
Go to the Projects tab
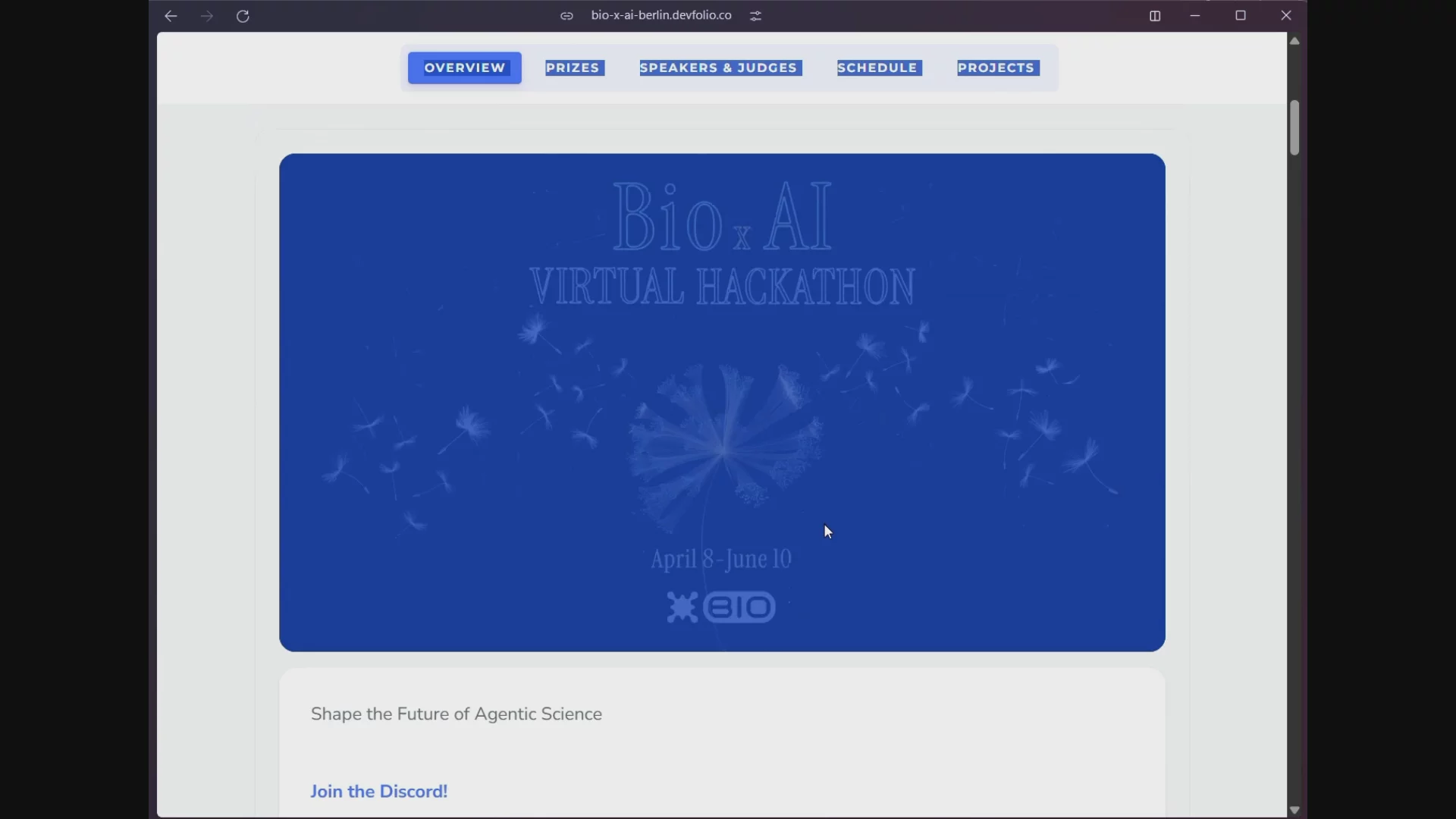[x=998, y=68]
